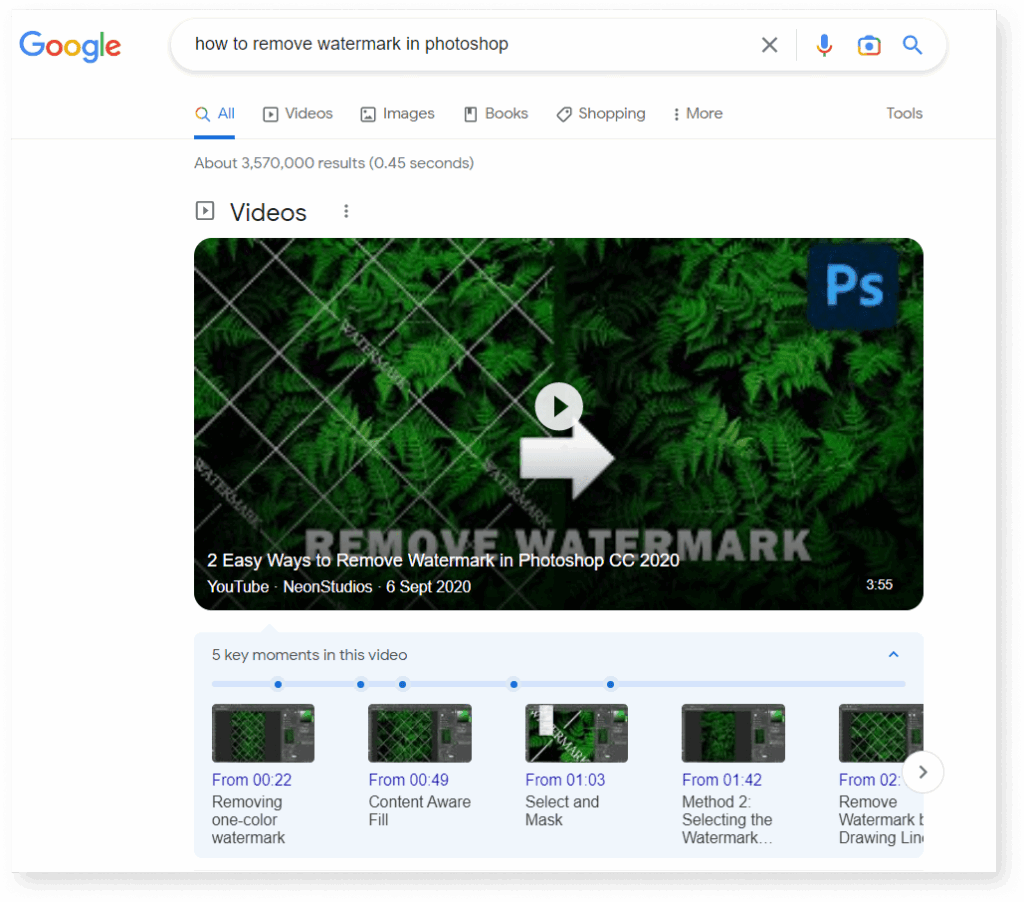Click the Shopping tag icon
This screenshot has height=902, width=1024.
(563, 114)
